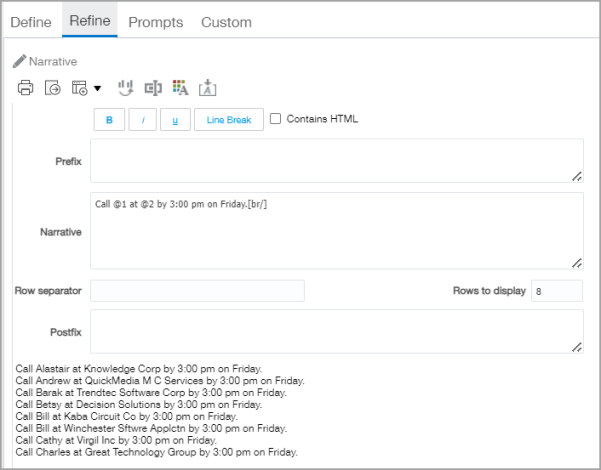The height and width of the screenshot is (470, 601).
Task: Click the 'Call Barak at Trendtec' line
Action: coord(151,393)
